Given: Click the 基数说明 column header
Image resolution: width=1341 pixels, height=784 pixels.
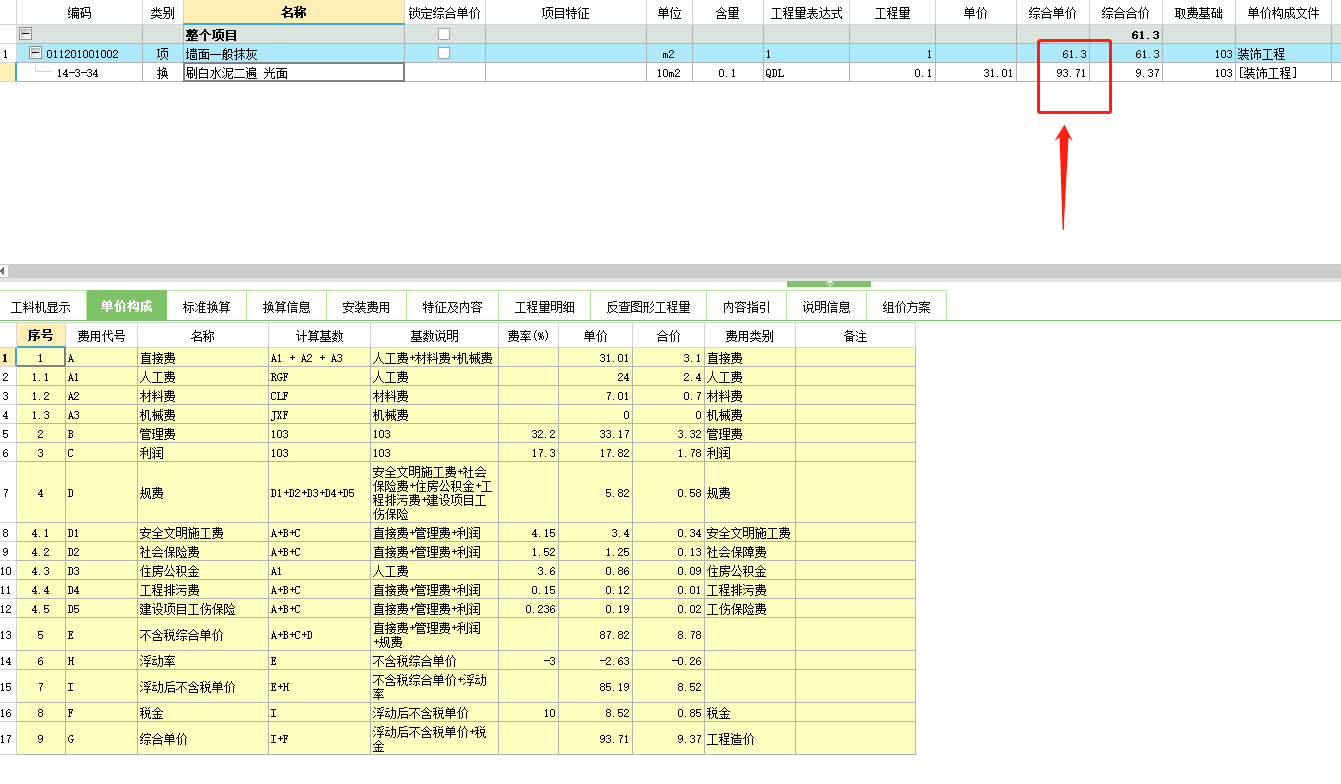Looking at the screenshot, I should pos(434,336).
